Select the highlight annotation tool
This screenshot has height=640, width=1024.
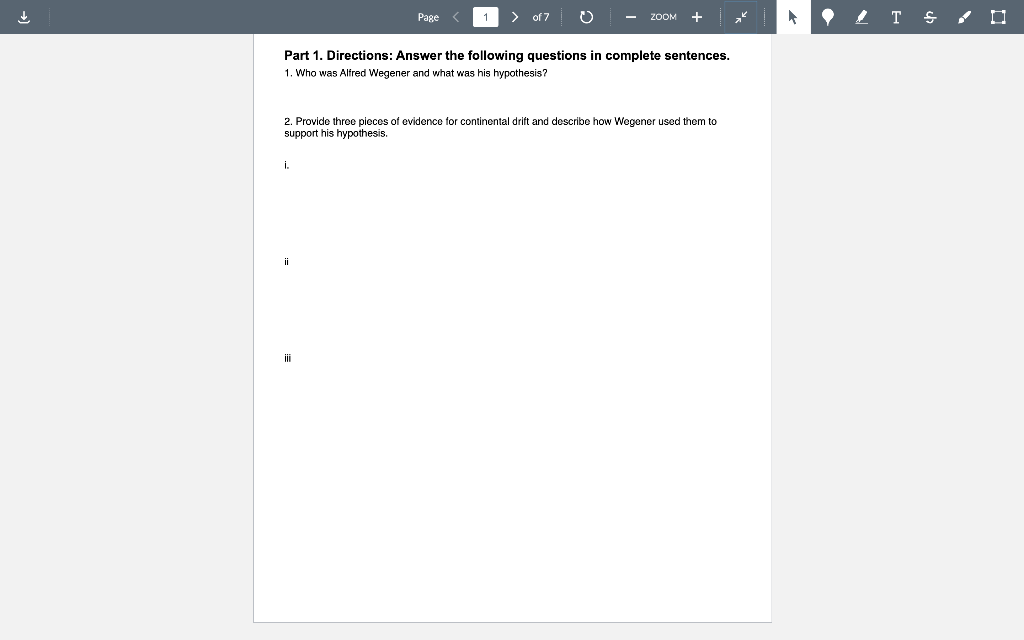[x=862, y=17]
